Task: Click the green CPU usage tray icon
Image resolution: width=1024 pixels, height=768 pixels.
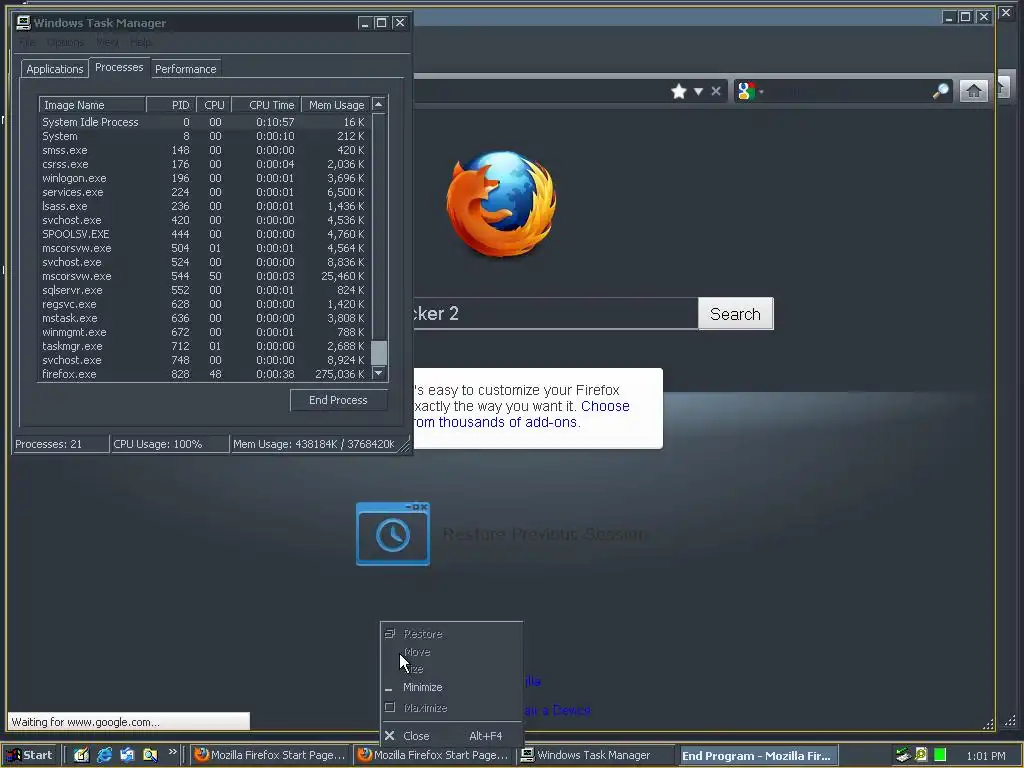Action: (940, 755)
